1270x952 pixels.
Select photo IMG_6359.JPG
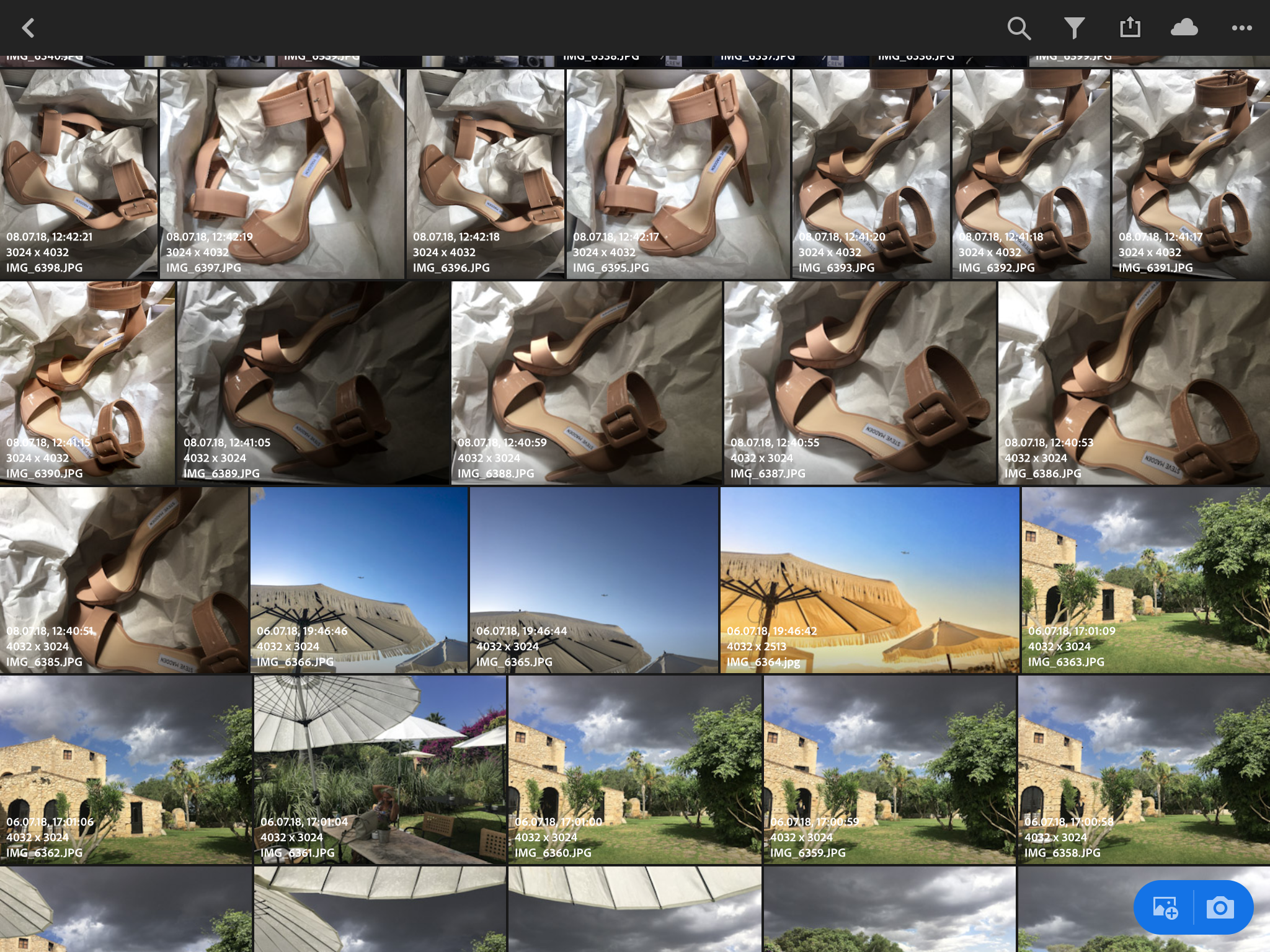889,769
